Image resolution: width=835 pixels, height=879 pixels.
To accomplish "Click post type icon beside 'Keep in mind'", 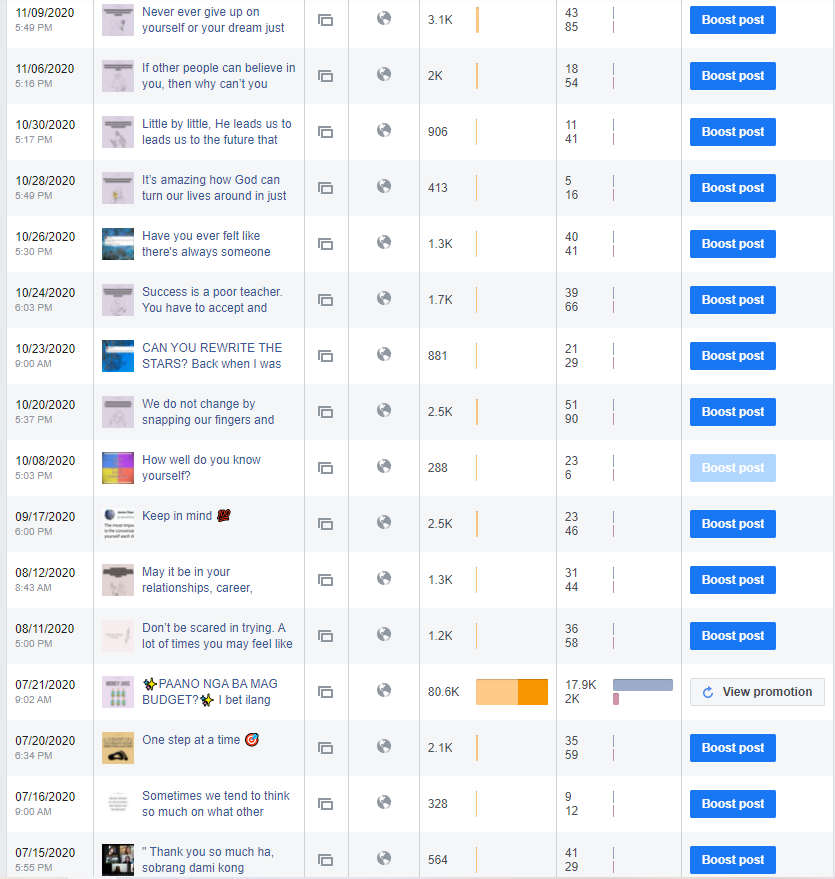I will (325, 524).
